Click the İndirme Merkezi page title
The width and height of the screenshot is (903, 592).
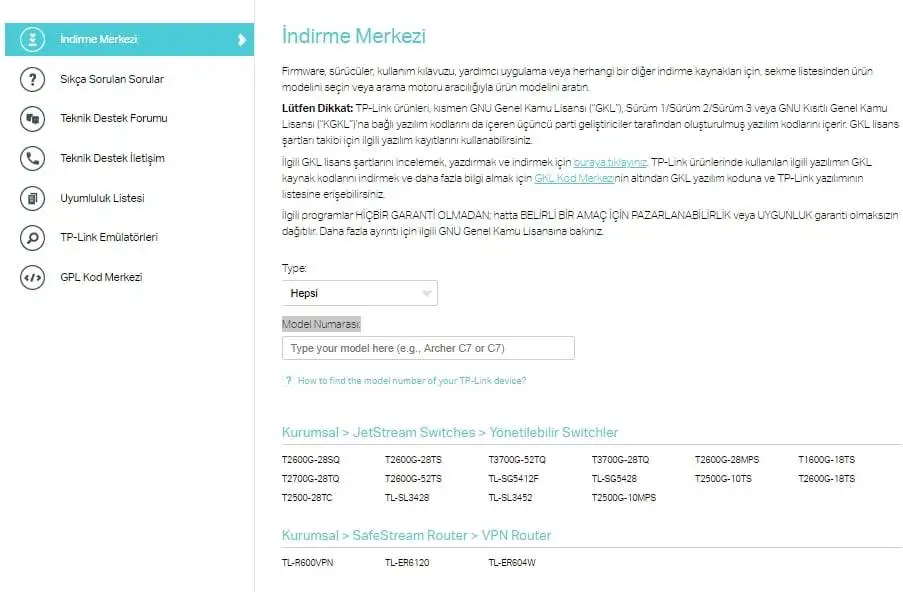click(354, 36)
